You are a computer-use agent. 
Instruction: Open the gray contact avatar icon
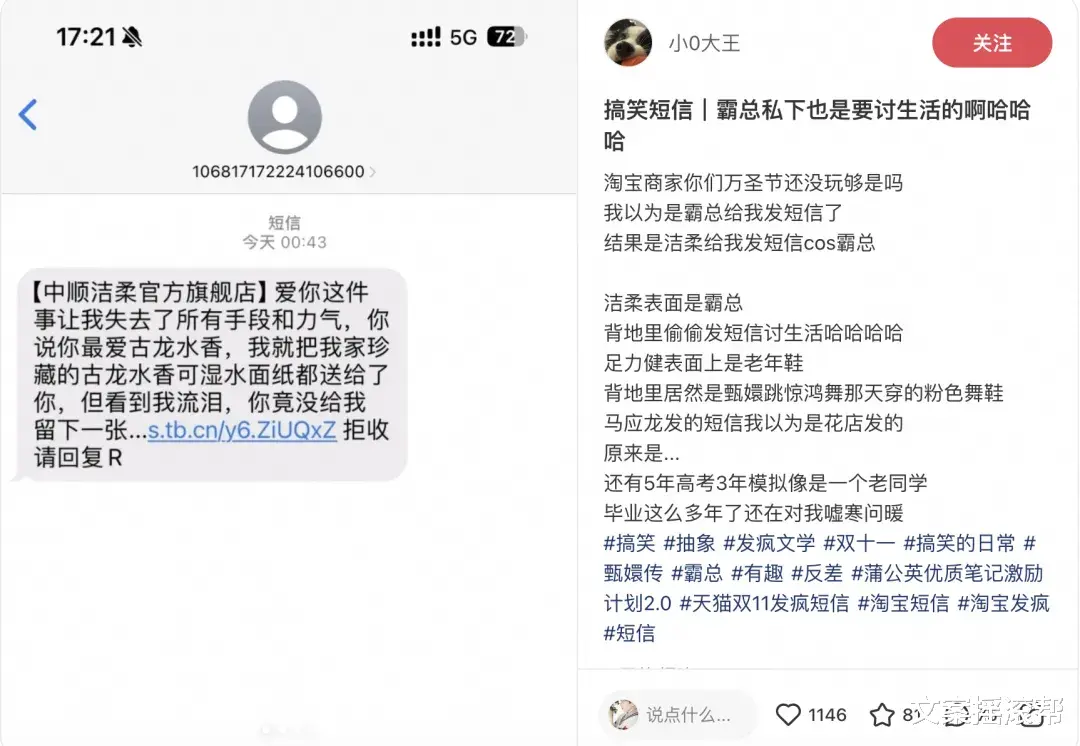pyautogui.click(x=284, y=116)
